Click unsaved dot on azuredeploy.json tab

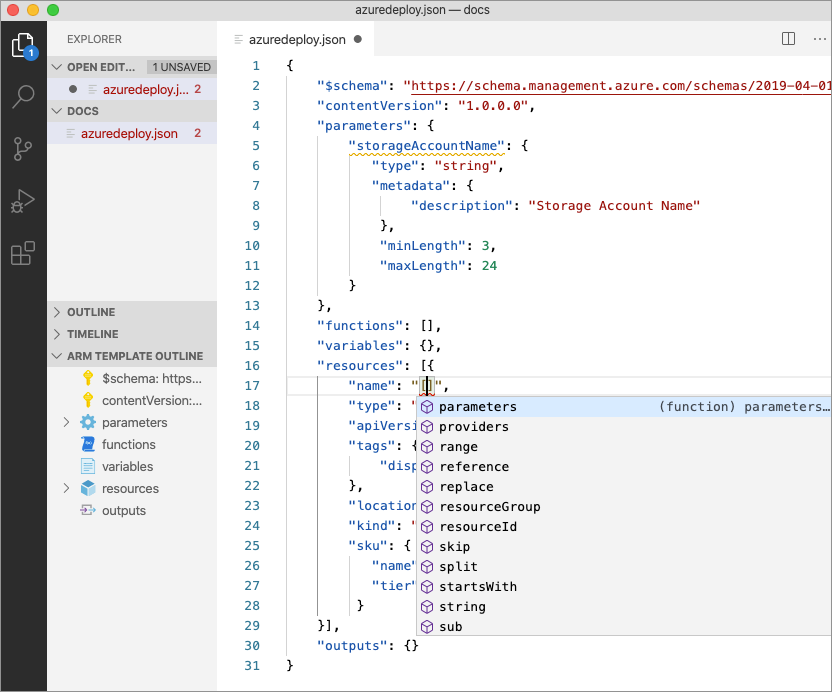(358, 40)
